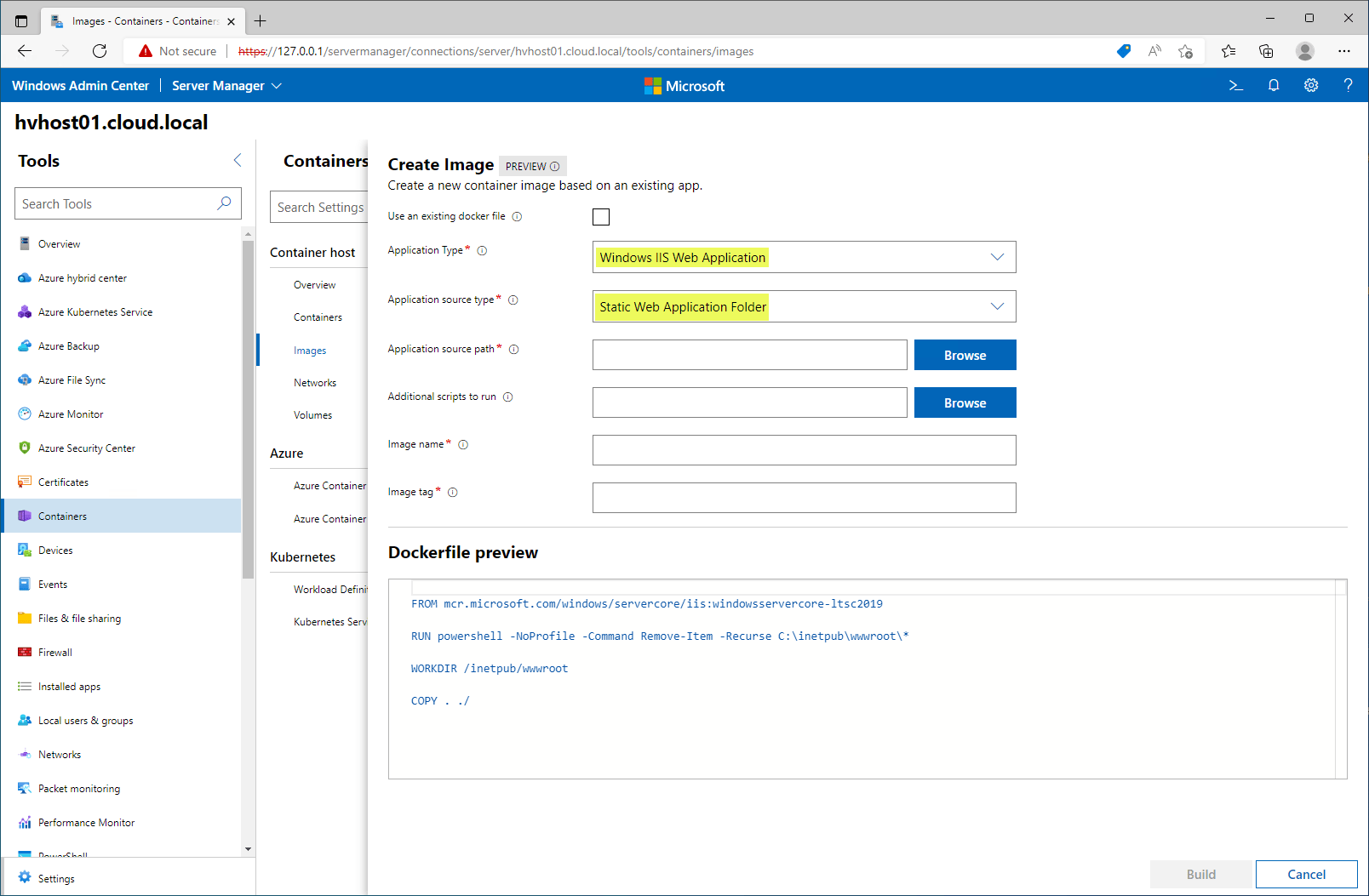The image size is (1369, 896).
Task: Open browser profile avatar
Action: point(1304,51)
